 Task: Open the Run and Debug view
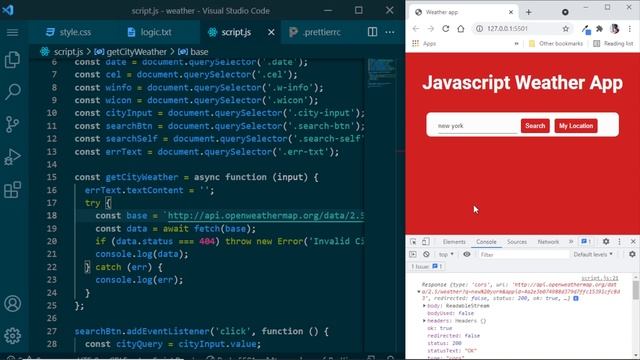click(12, 157)
